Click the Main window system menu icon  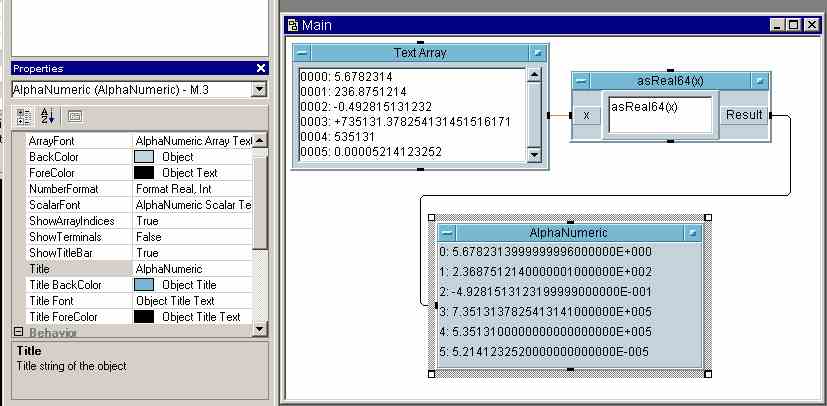(292, 25)
